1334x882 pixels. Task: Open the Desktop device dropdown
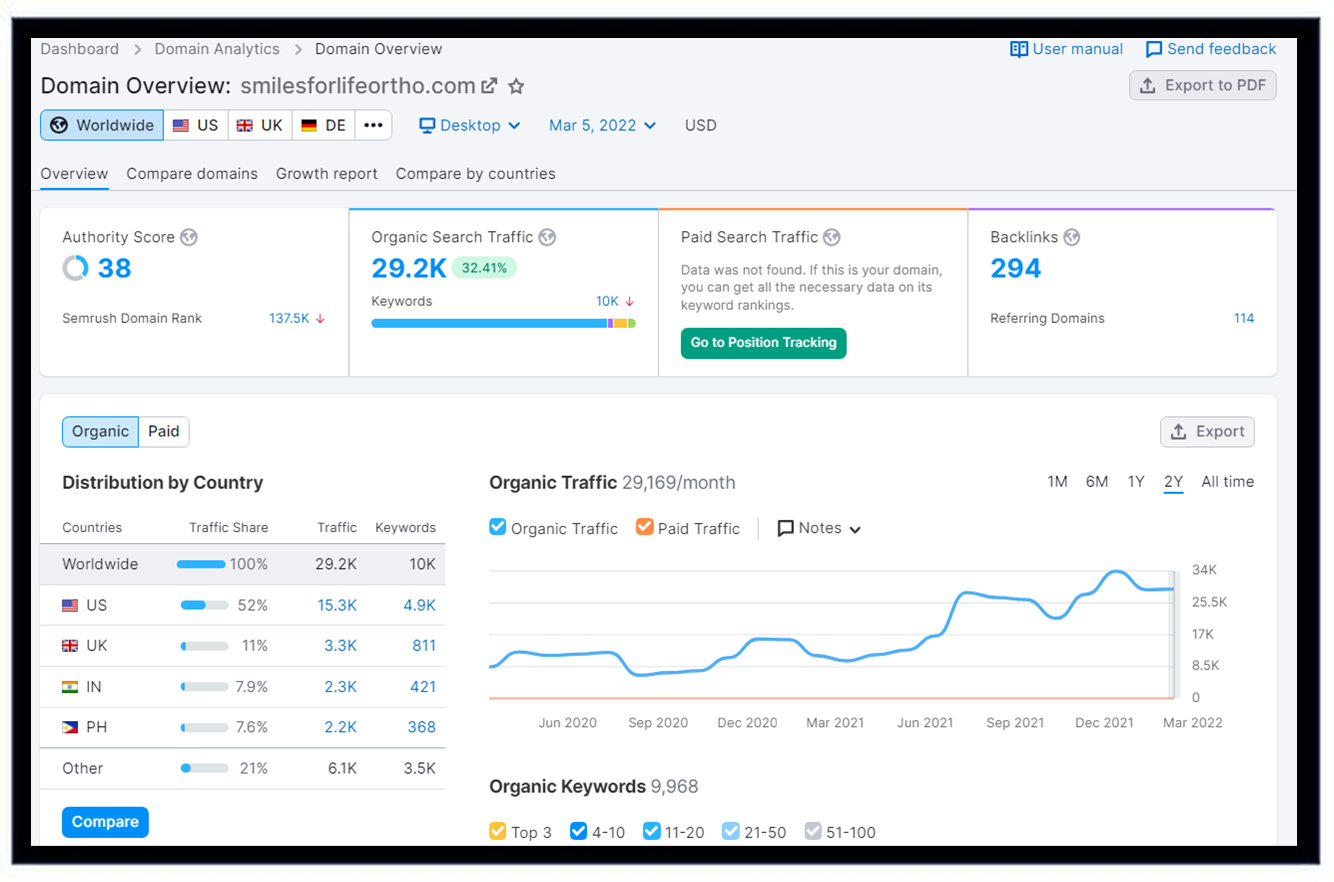470,125
